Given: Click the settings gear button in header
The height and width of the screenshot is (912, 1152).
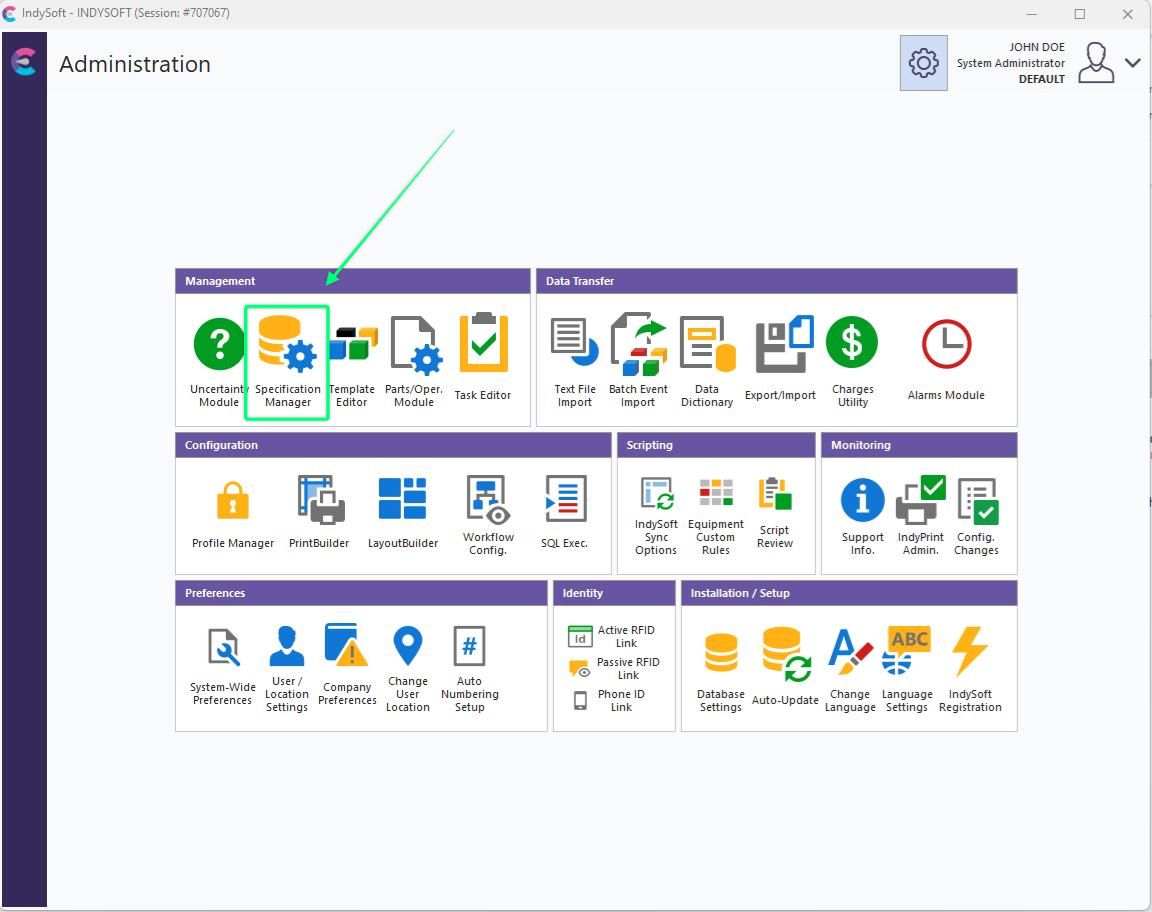Looking at the screenshot, I should click(x=923, y=63).
